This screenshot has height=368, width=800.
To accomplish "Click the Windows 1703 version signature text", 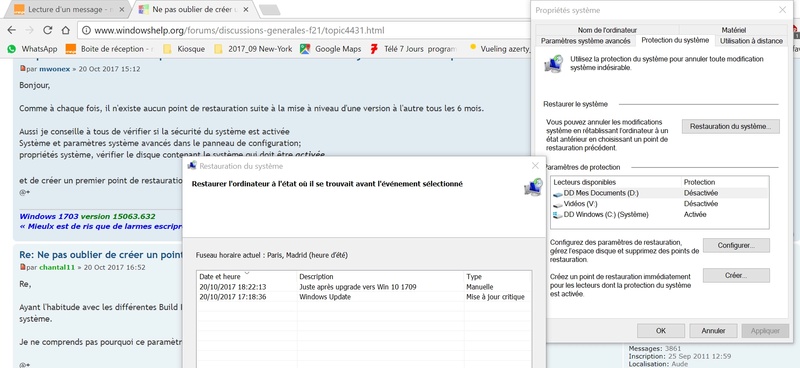I will coord(87,216).
